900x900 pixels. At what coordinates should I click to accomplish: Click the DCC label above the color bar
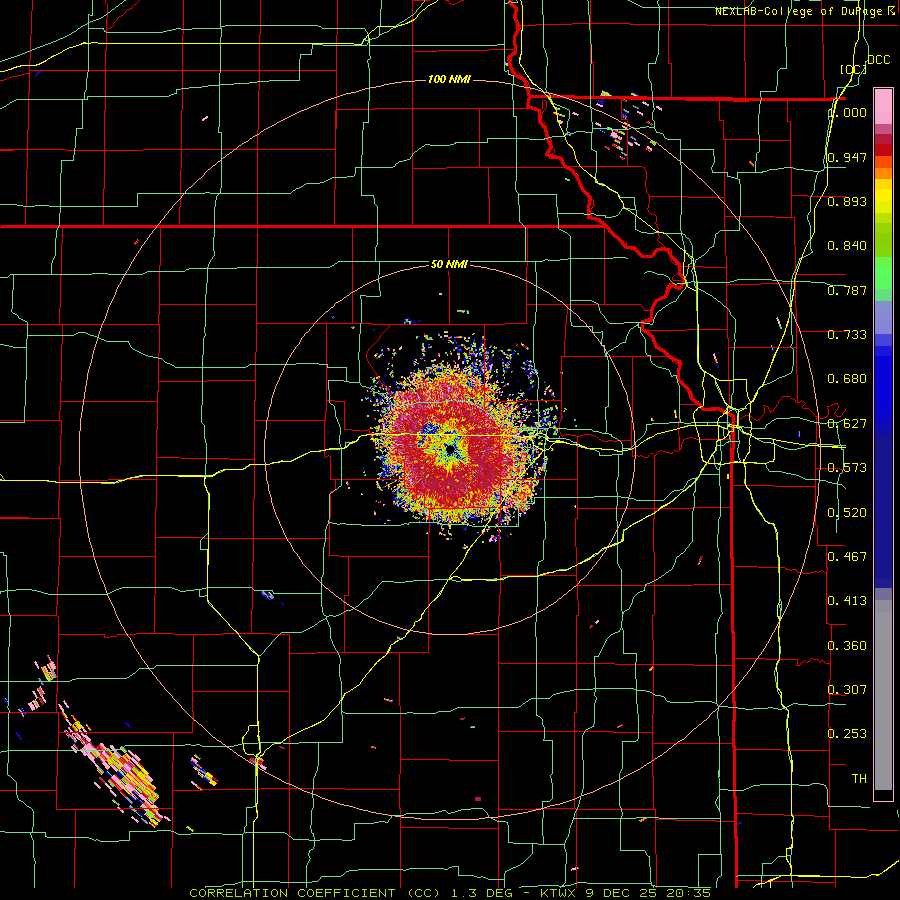(x=879, y=60)
